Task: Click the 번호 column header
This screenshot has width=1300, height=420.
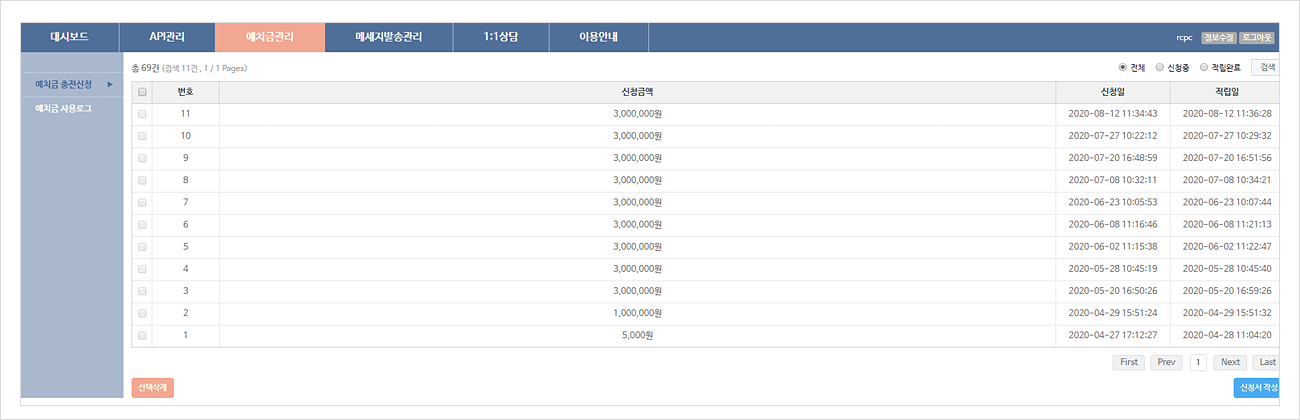Action: tap(185, 92)
